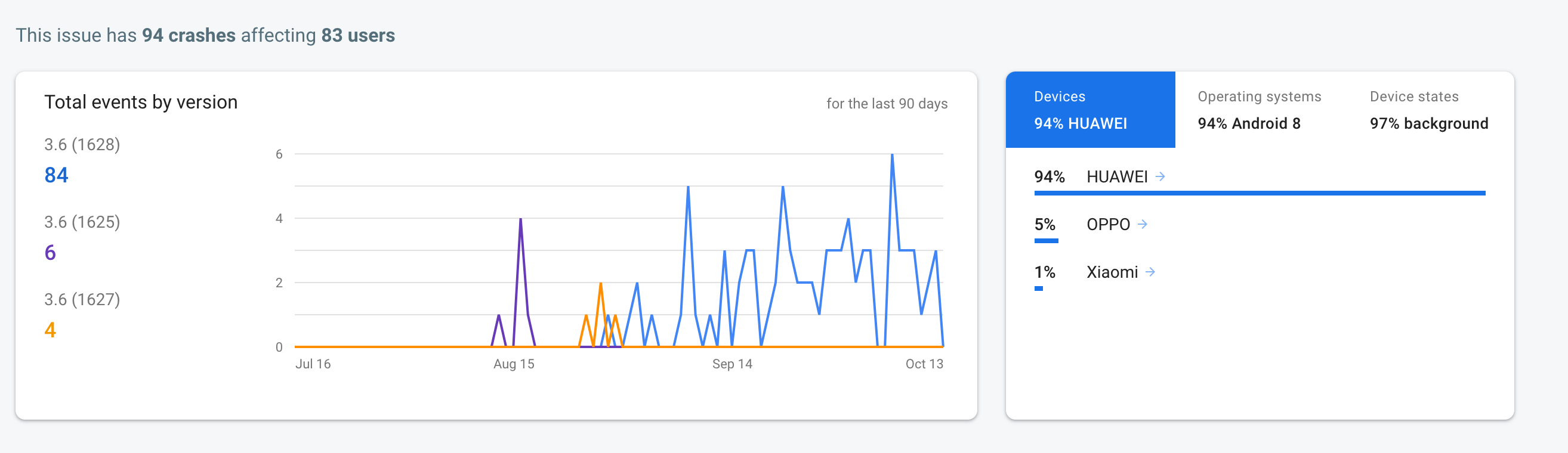Click the Aug 15 label on chart axis
Viewport: 1568px width, 453px height.
(514, 364)
